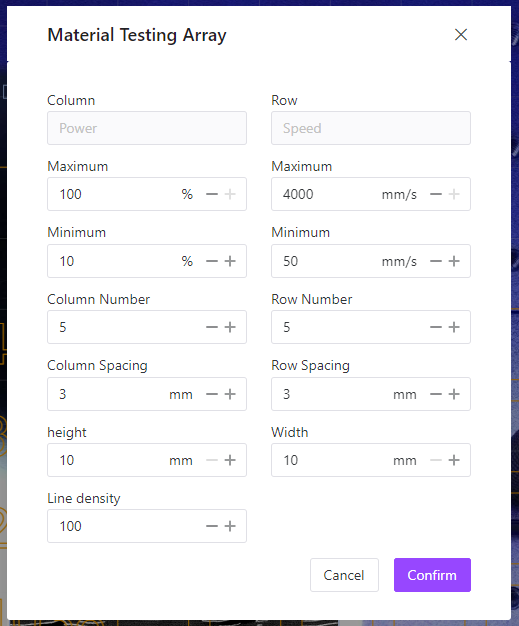The width and height of the screenshot is (519, 626).
Task: Increase the Column Spacing value
Action: [230, 394]
